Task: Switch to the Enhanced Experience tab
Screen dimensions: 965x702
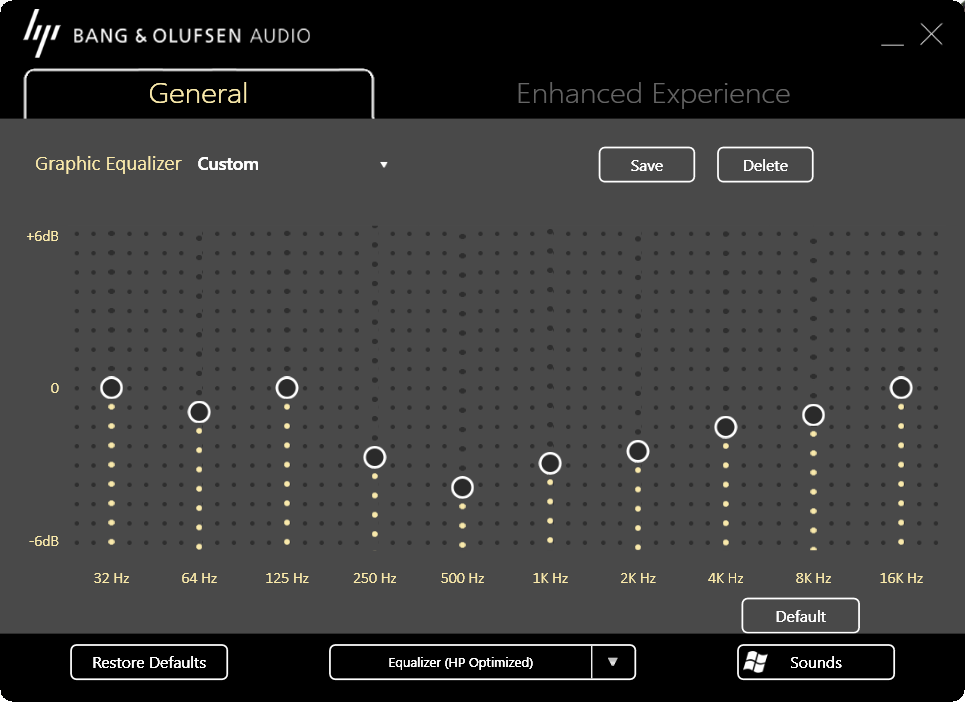Action: point(652,93)
